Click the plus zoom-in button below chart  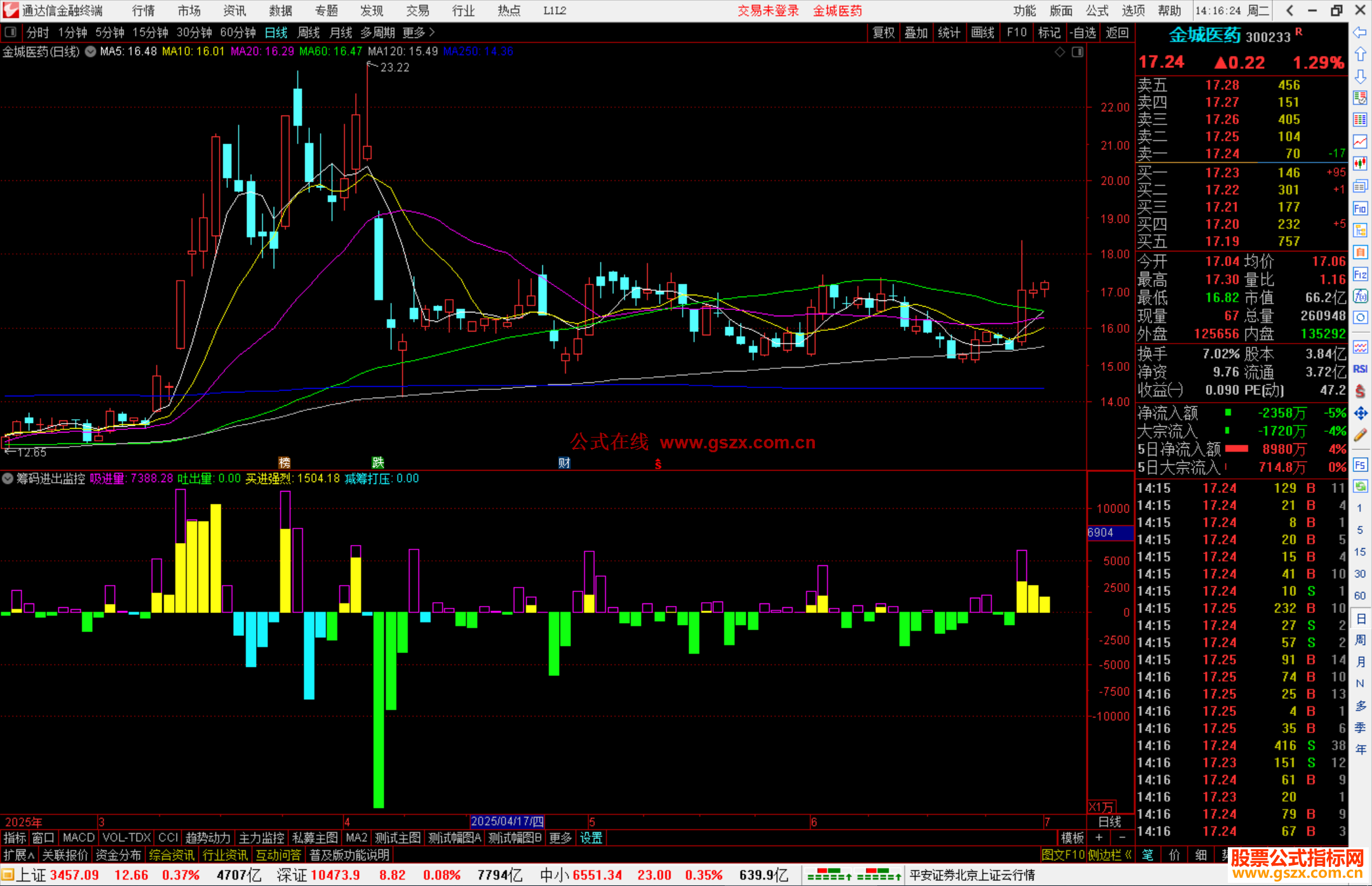coord(1099,838)
